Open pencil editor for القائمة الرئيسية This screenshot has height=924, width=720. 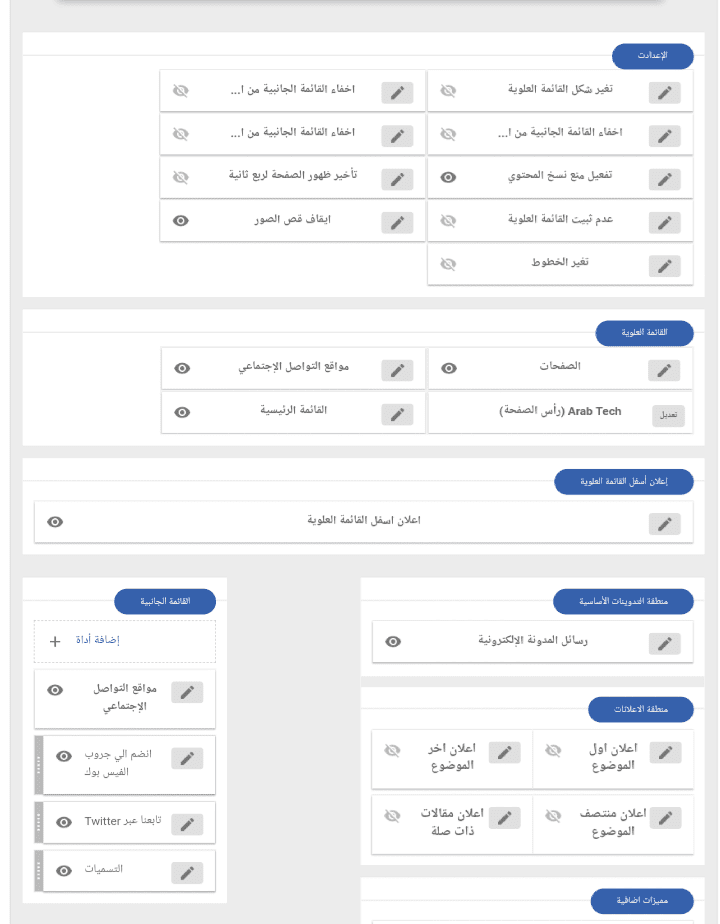[397, 413]
